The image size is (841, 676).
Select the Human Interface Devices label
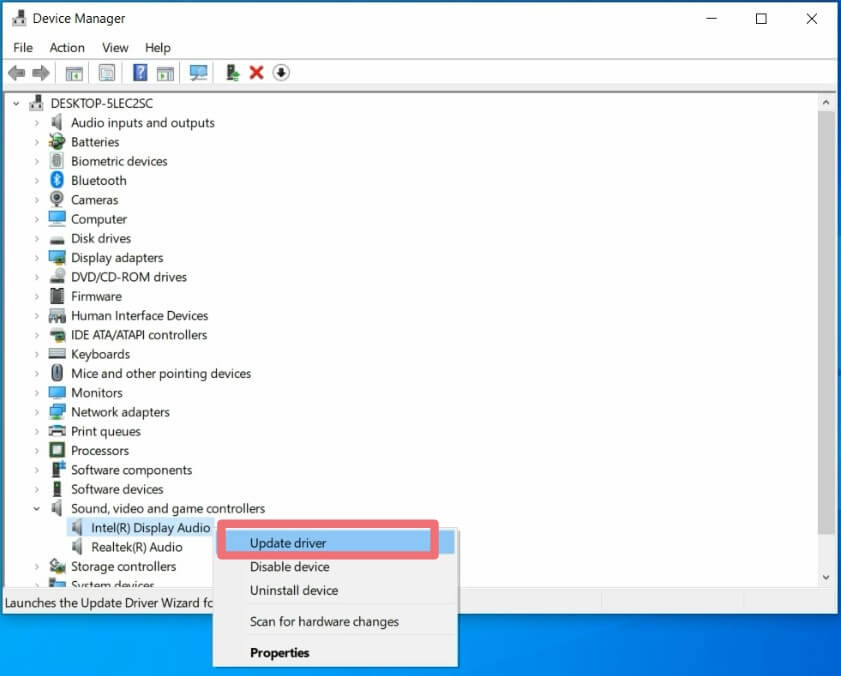click(x=139, y=315)
